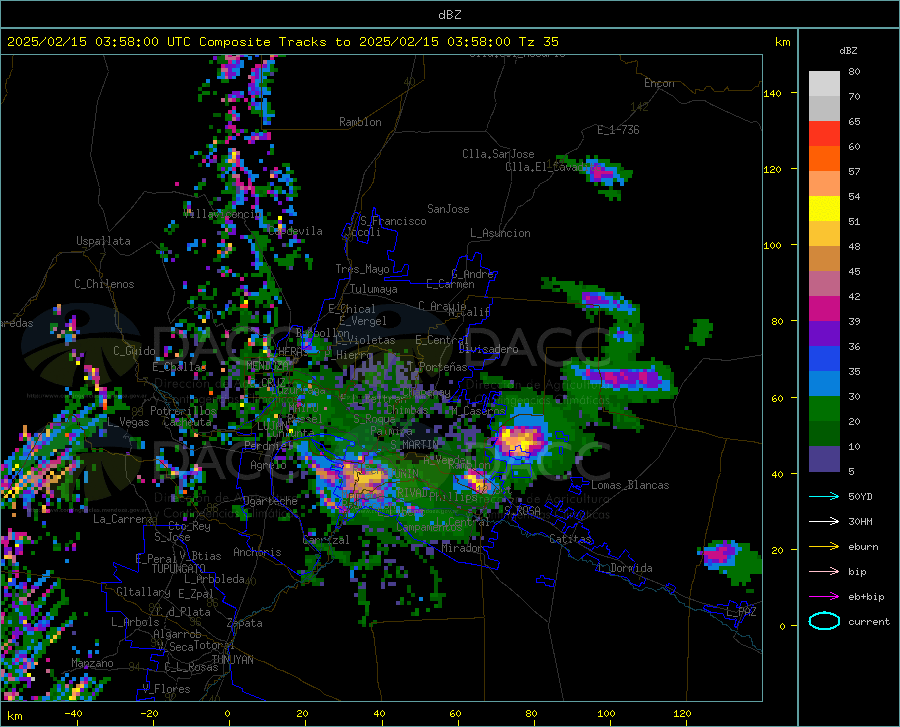The width and height of the screenshot is (900, 727).
Task: Click the V_Flores map label
Action: click(x=166, y=689)
